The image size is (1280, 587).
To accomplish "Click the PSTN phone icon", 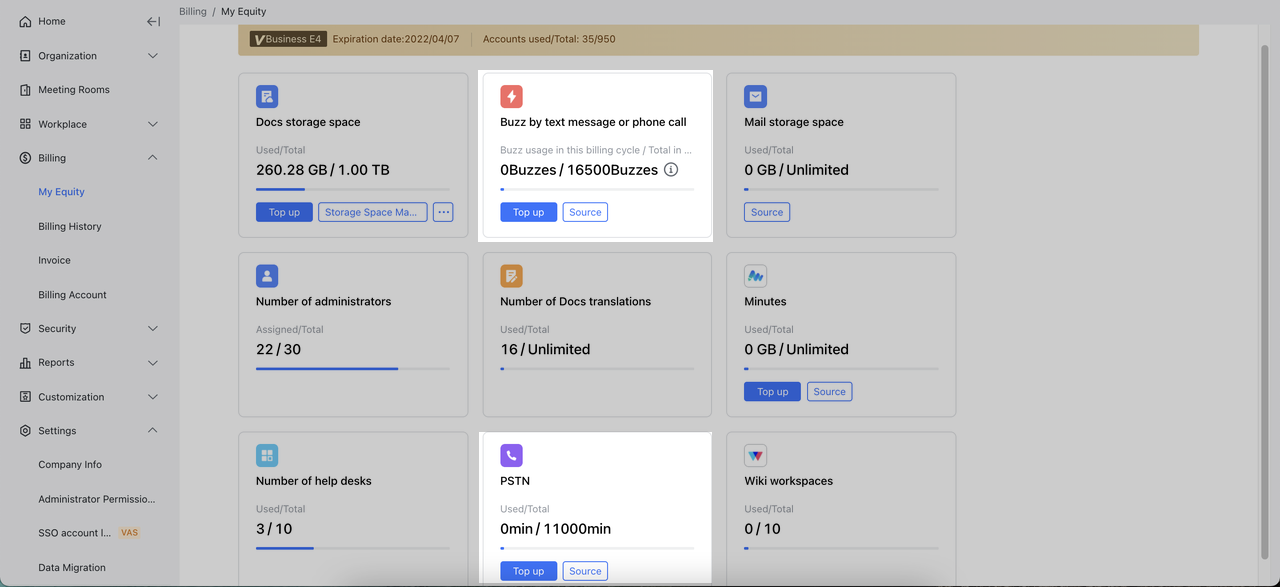I will click(x=511, y=455).
